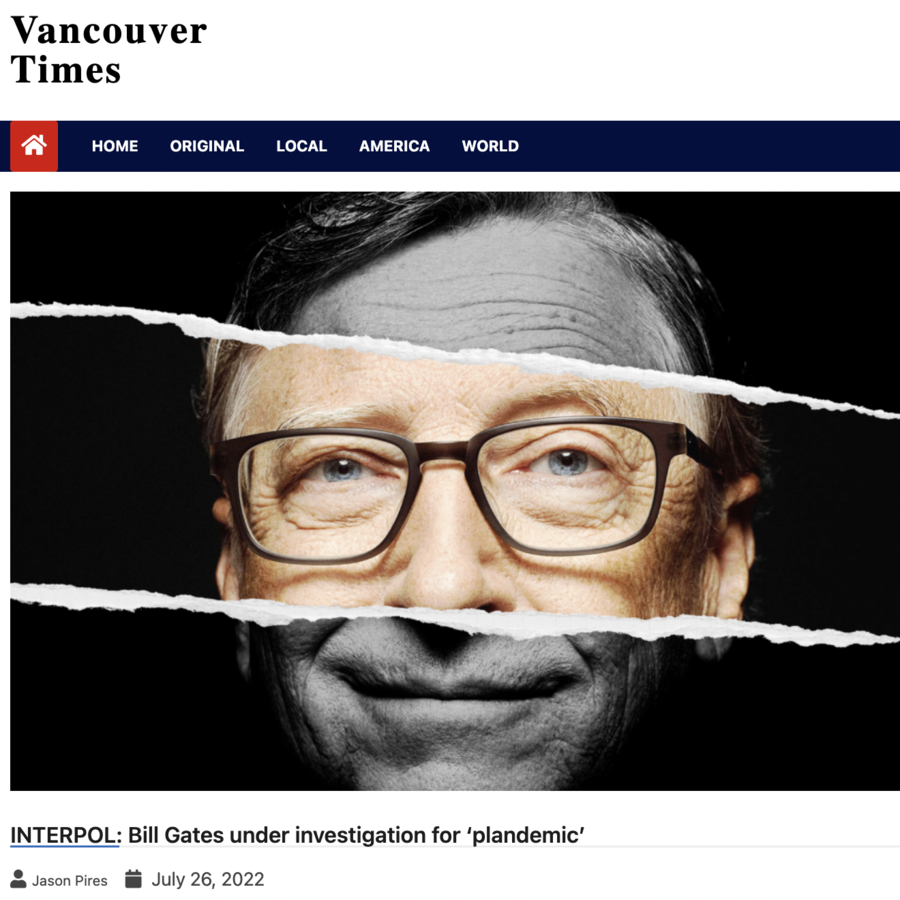Click the lower torn paper strip in photo

(455, 614)
